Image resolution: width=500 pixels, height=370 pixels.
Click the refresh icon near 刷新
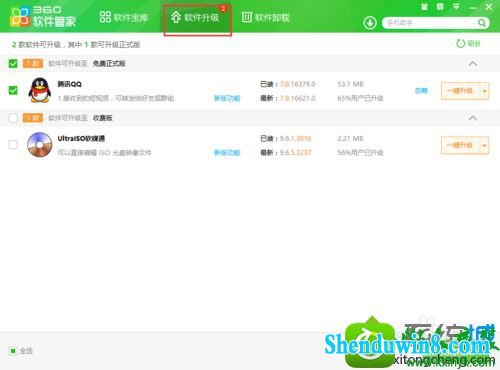(x=460, y=43)
